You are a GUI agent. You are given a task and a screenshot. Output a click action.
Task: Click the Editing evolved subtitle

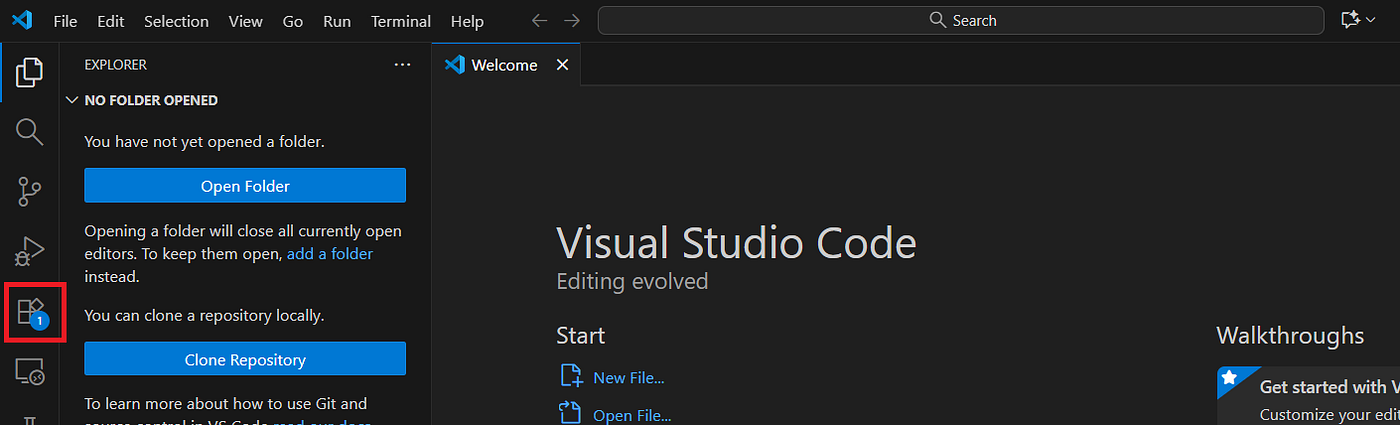coord(632,282)
